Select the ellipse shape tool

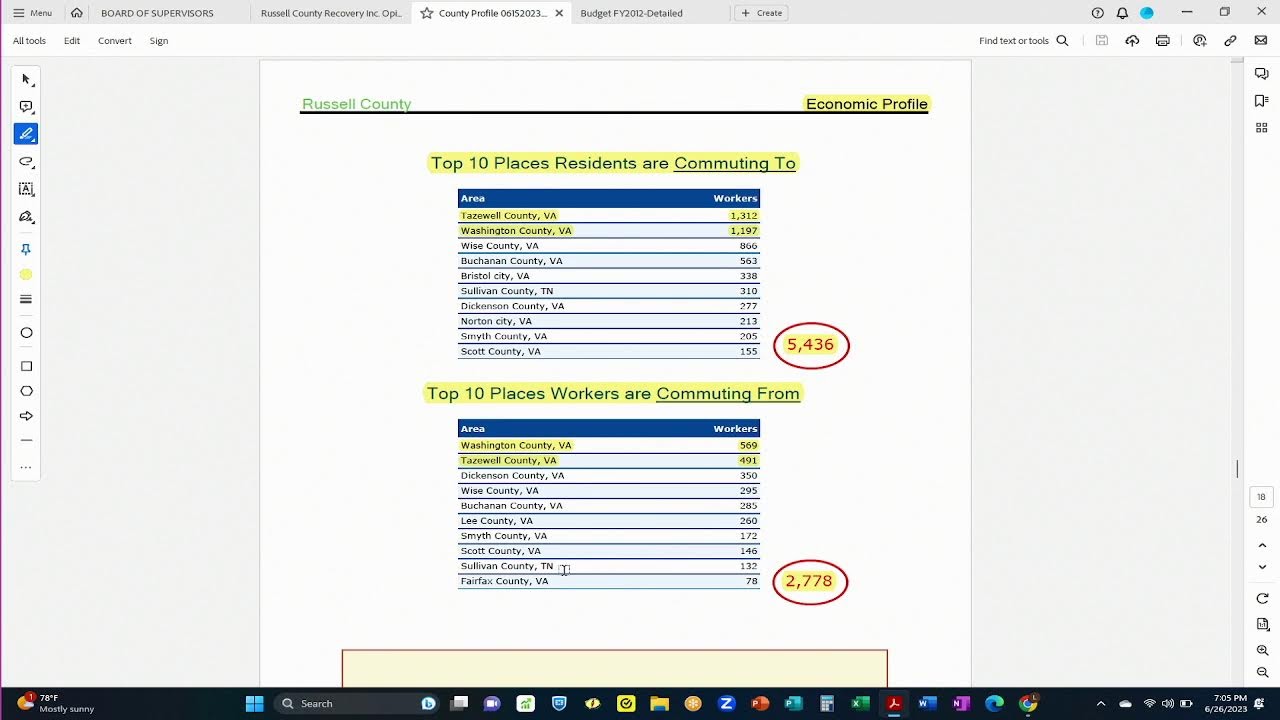pos(26,333)
